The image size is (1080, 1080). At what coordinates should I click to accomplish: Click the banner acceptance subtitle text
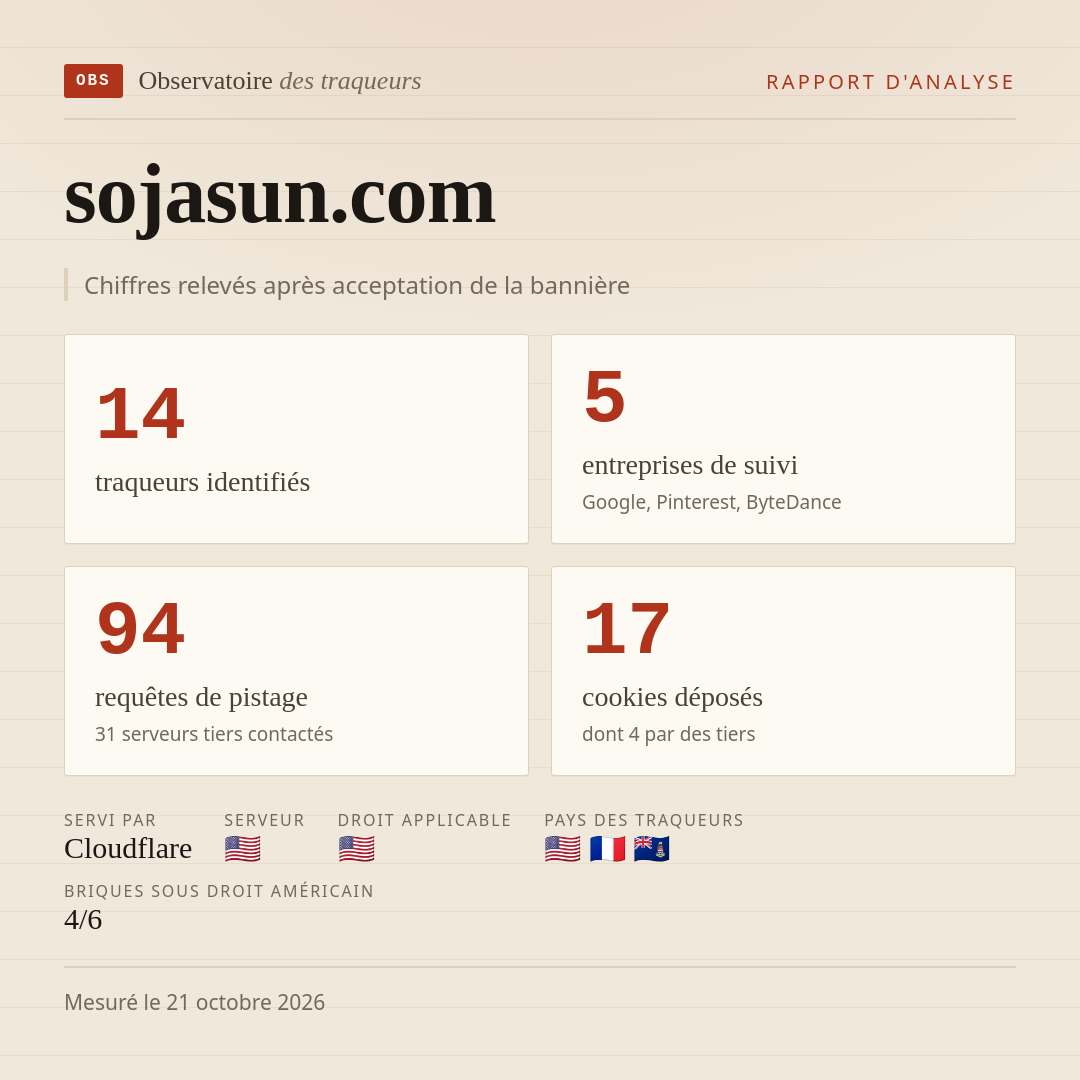(x=357, y=285)
